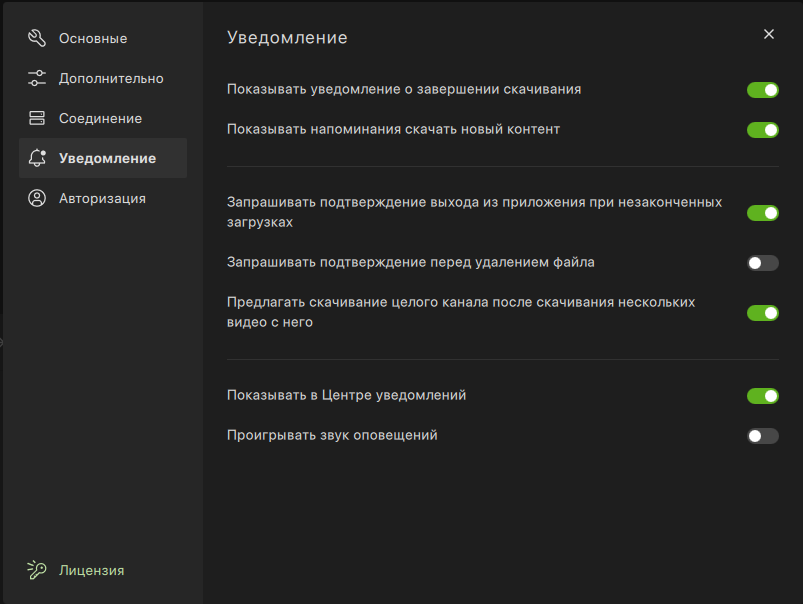
Task: Click the server icon beside Соединение
Action: click(x=37, y=119)
